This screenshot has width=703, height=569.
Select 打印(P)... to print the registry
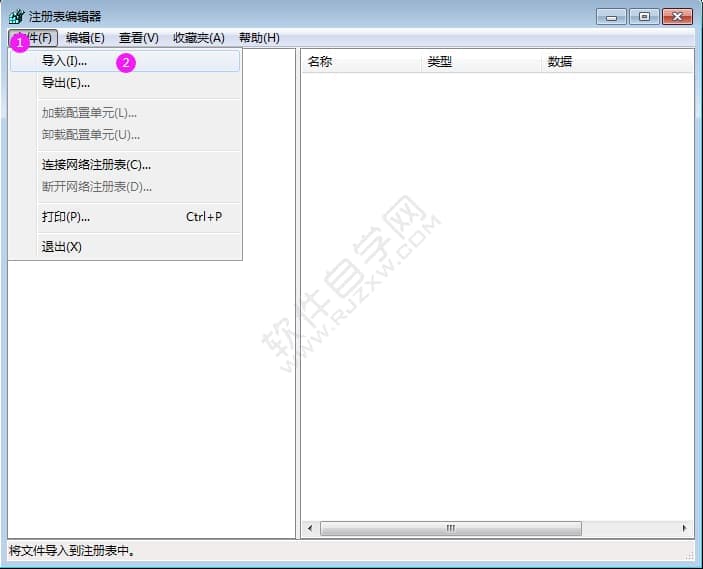[x=65, y=217]
